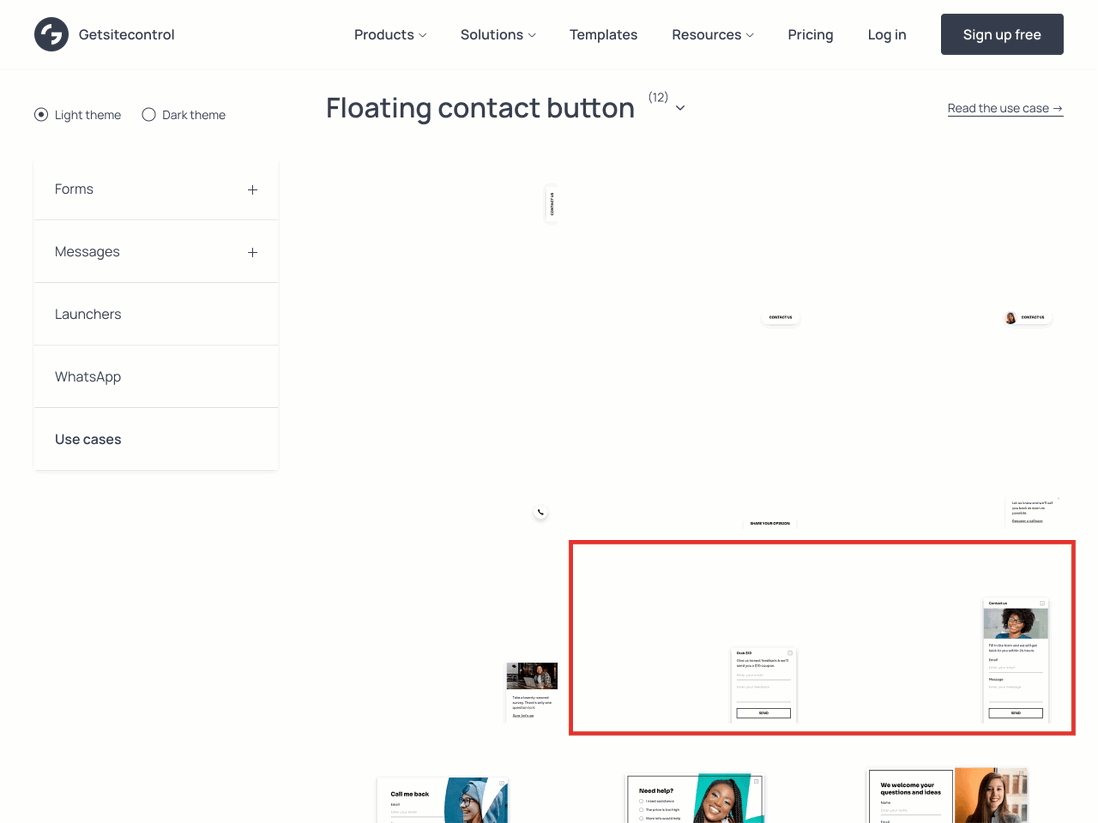
Task: Open the Products menu
Action: [390, 34]
